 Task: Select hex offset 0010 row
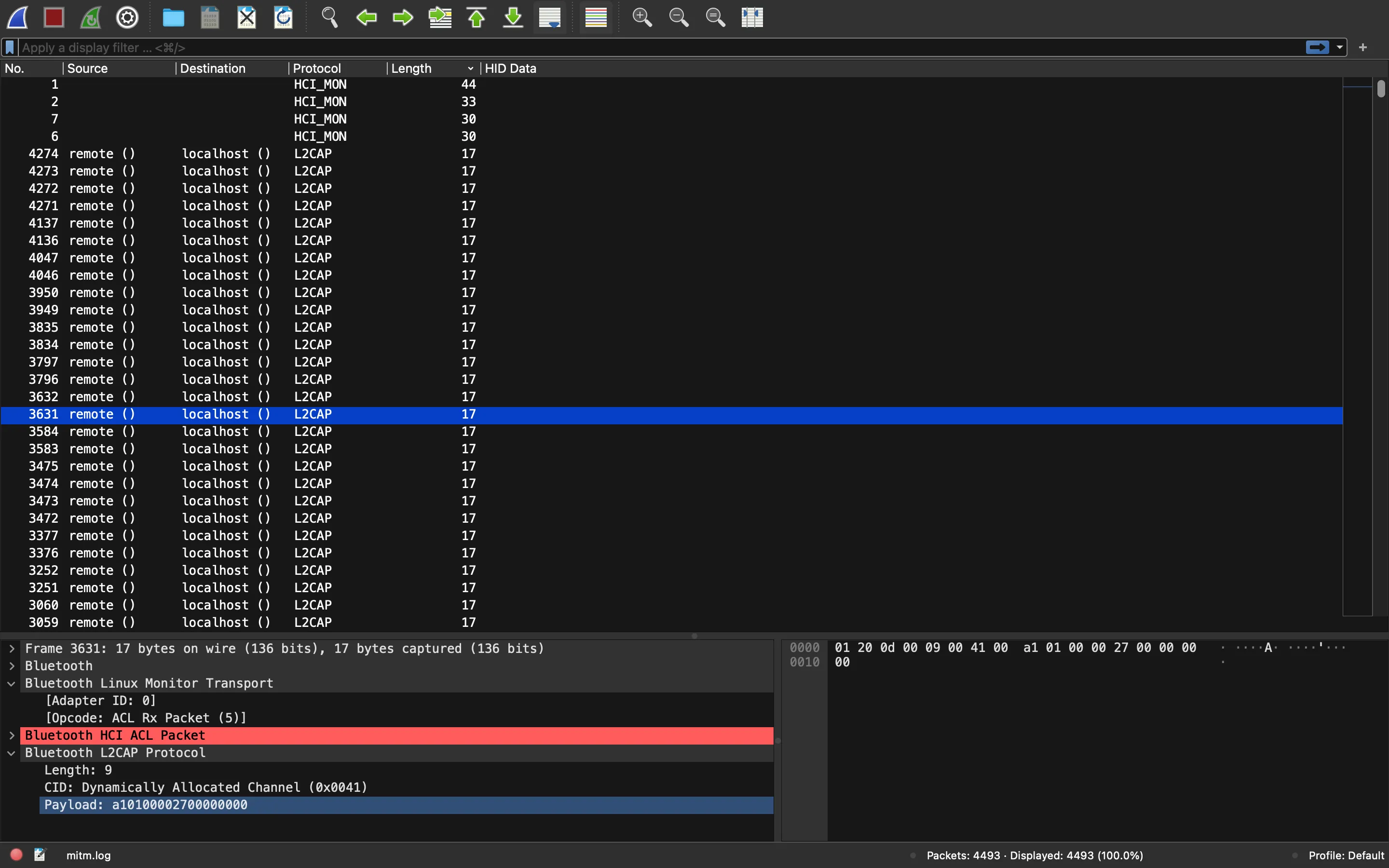coord(804,663)
